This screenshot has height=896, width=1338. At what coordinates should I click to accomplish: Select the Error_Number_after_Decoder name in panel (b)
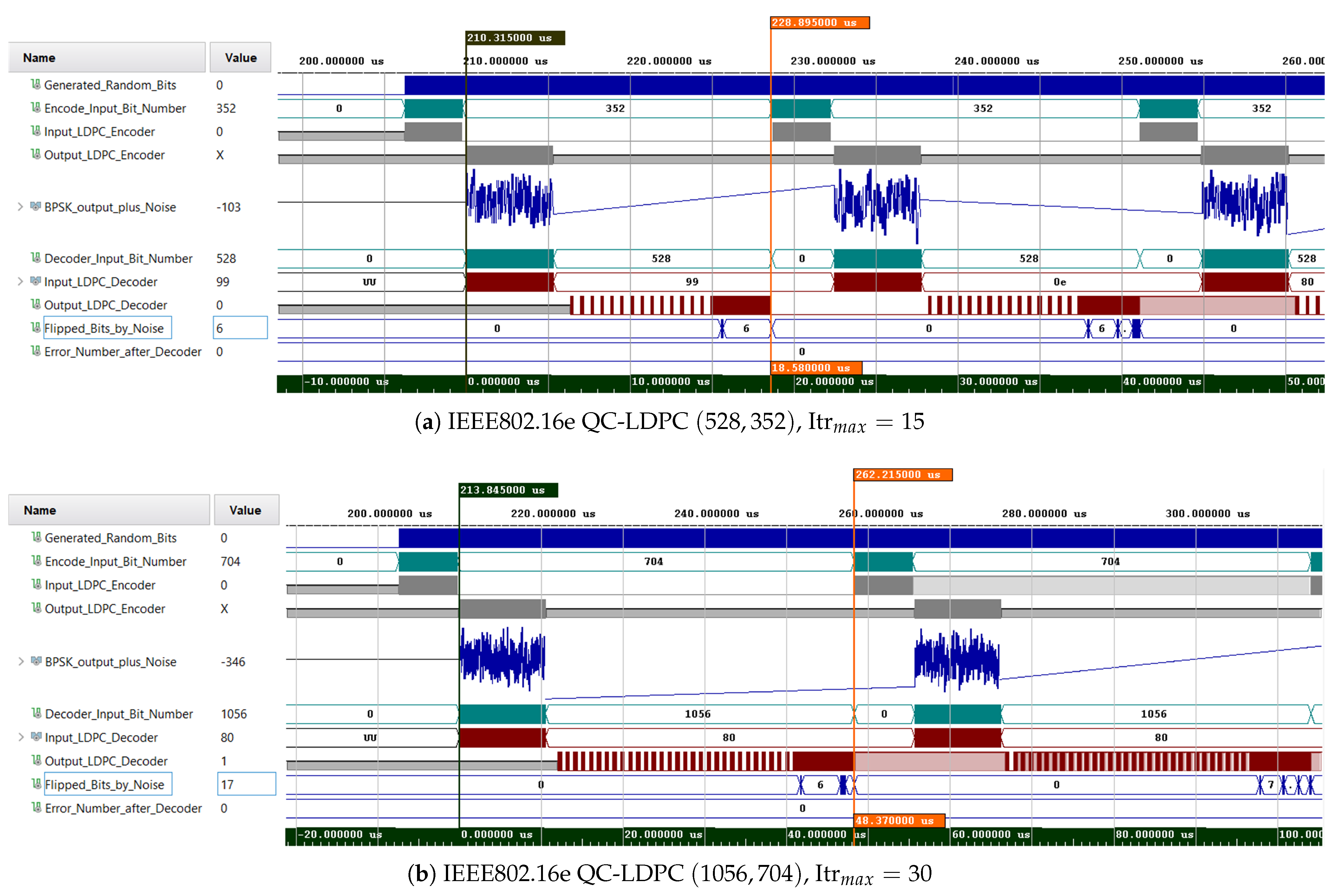click(123, 808)
